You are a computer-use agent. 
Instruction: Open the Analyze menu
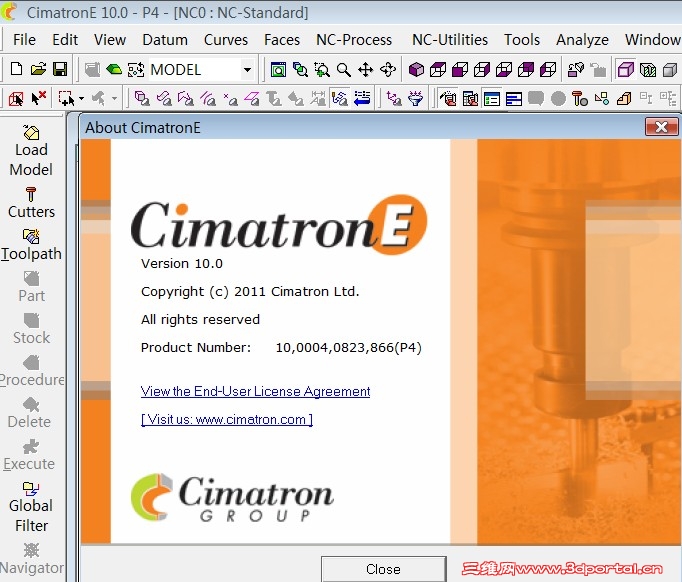pos(582,40)
